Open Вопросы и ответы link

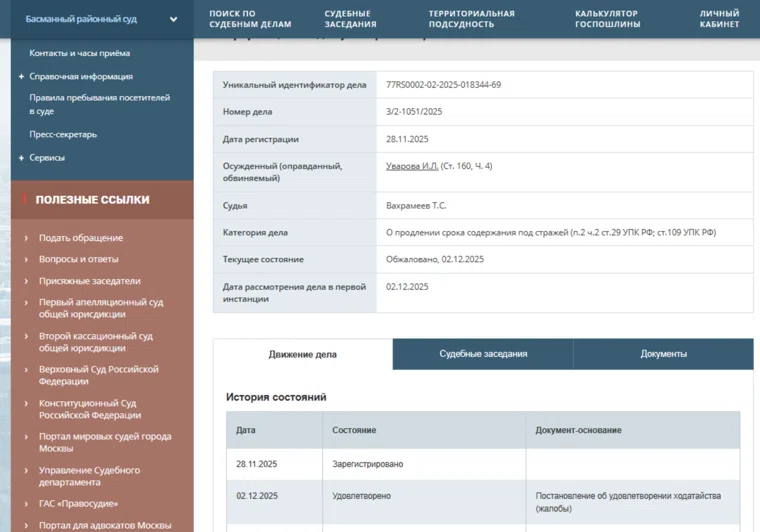click(78, 259)
